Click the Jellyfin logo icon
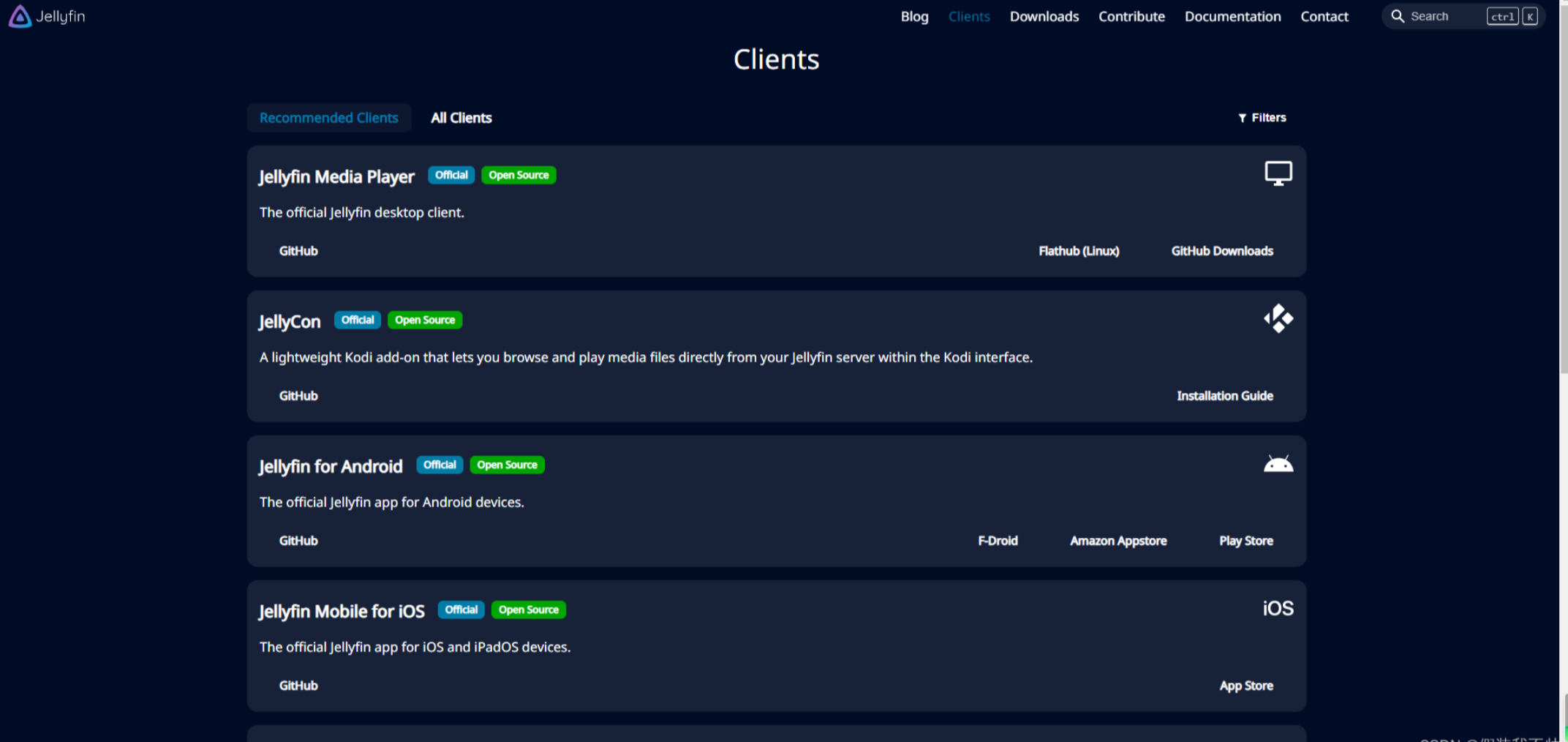Screen dimensions: 1568x742 tap(20, 16)
